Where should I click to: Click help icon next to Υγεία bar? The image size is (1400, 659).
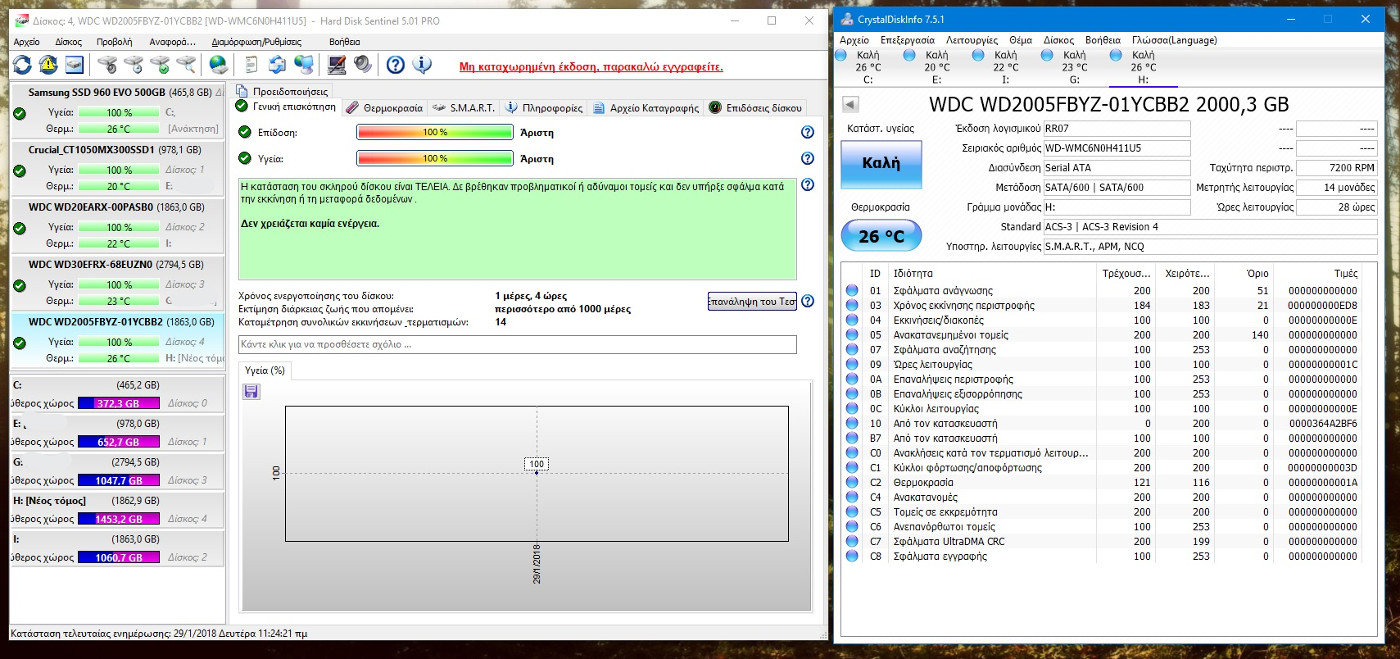point(807,158)
